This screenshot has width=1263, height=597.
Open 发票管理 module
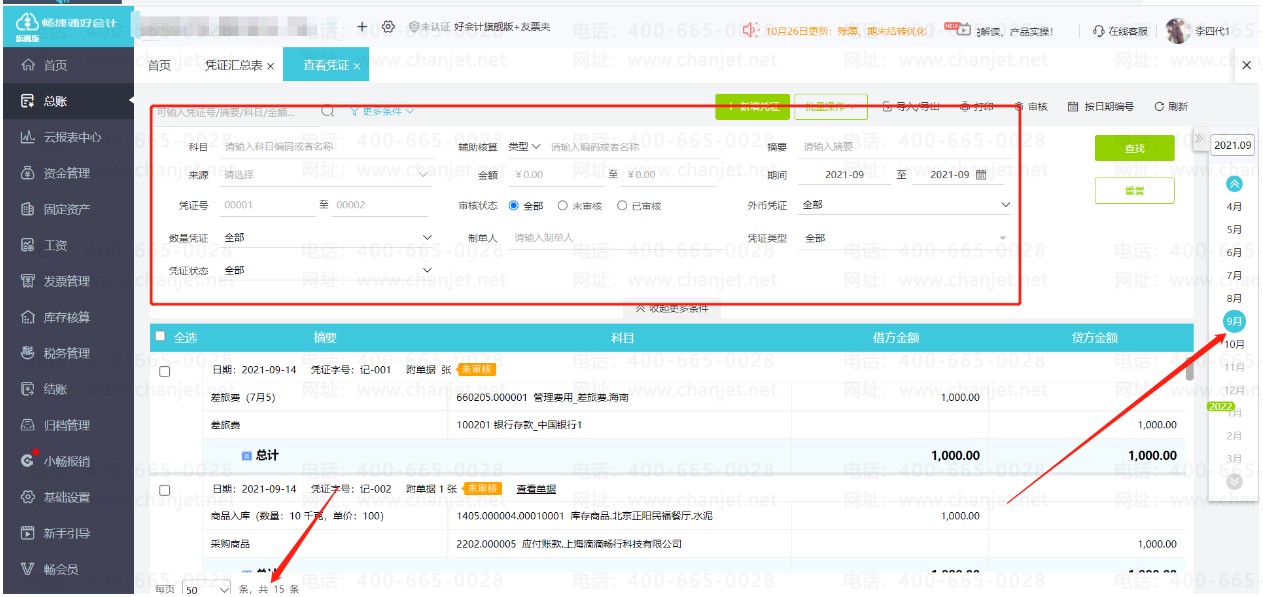(x=66, y=281)
